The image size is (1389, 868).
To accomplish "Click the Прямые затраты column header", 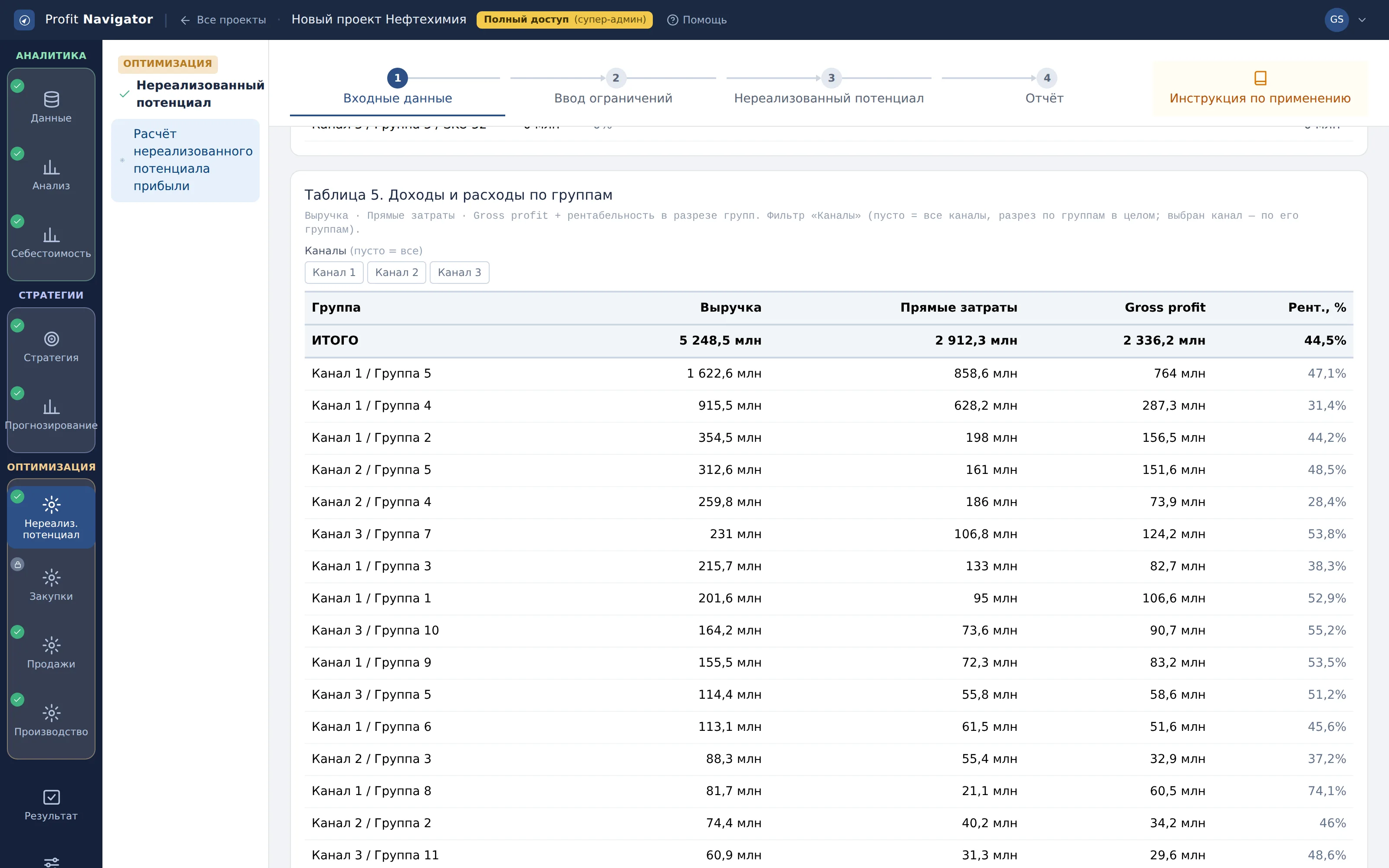I will tap(958, 308).
